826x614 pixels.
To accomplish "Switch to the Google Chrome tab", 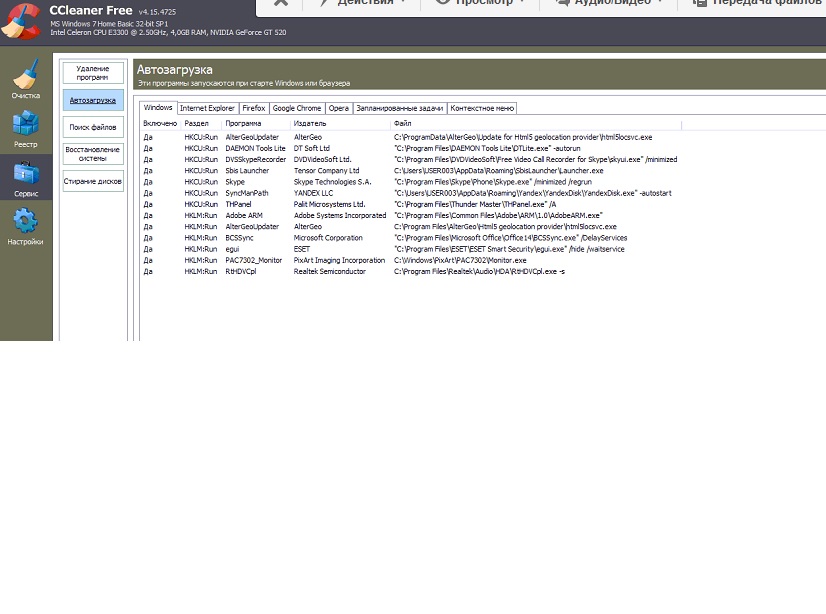I will point(297,108).
